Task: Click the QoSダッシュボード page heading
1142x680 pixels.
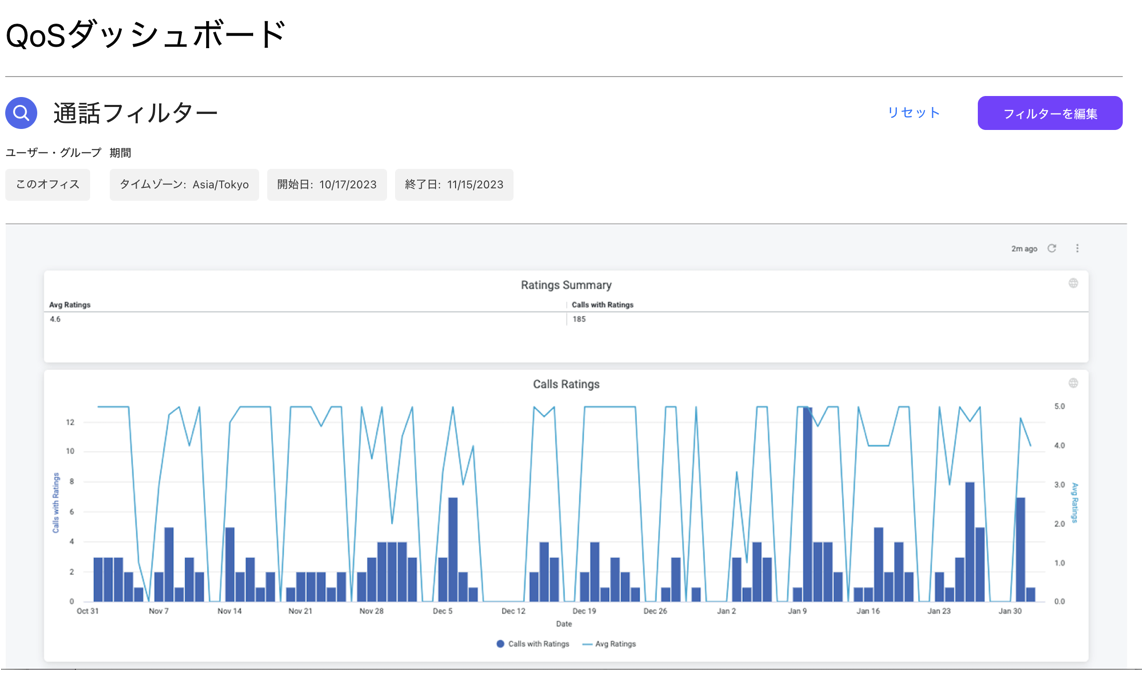Action: [146, 34]
